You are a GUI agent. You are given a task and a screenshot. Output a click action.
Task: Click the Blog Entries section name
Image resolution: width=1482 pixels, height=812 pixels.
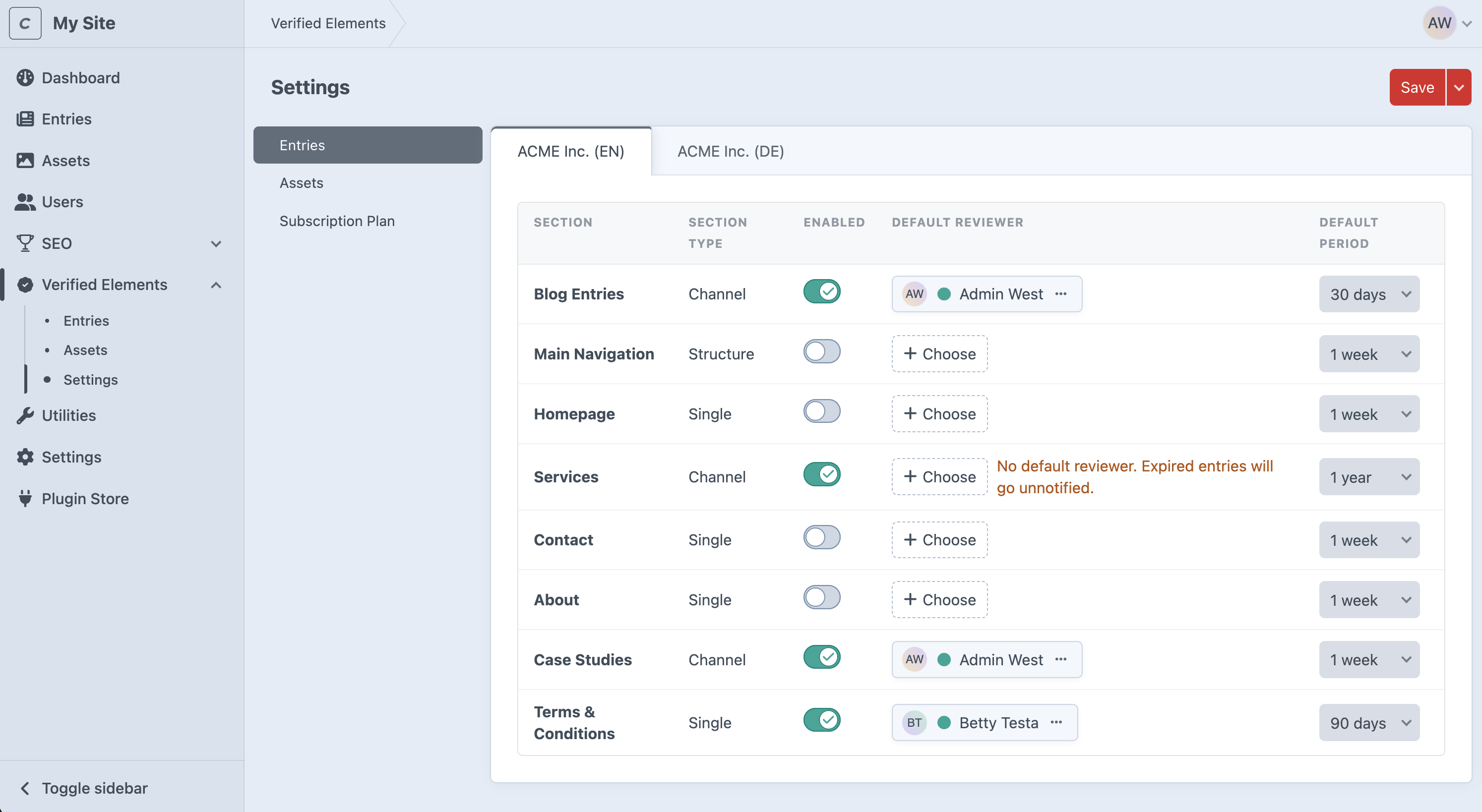(x=579, y=294)
